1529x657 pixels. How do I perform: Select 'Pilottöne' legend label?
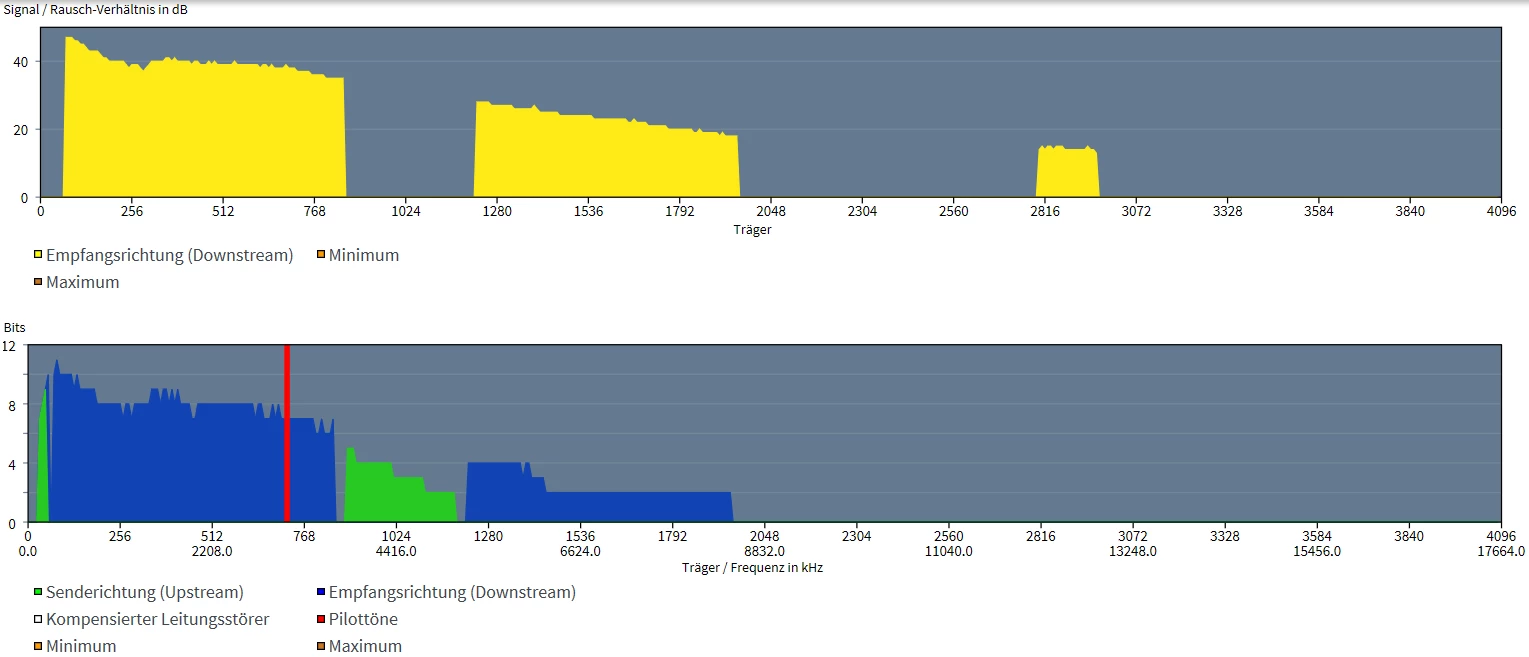[364, 619]
